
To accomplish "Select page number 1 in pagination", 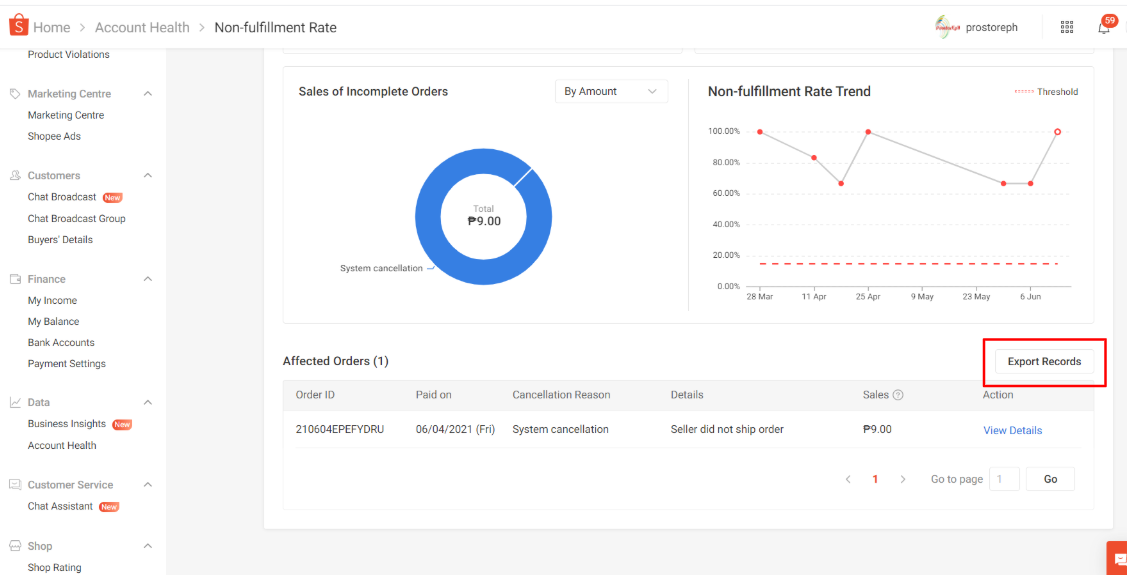I will click(876, 479).
